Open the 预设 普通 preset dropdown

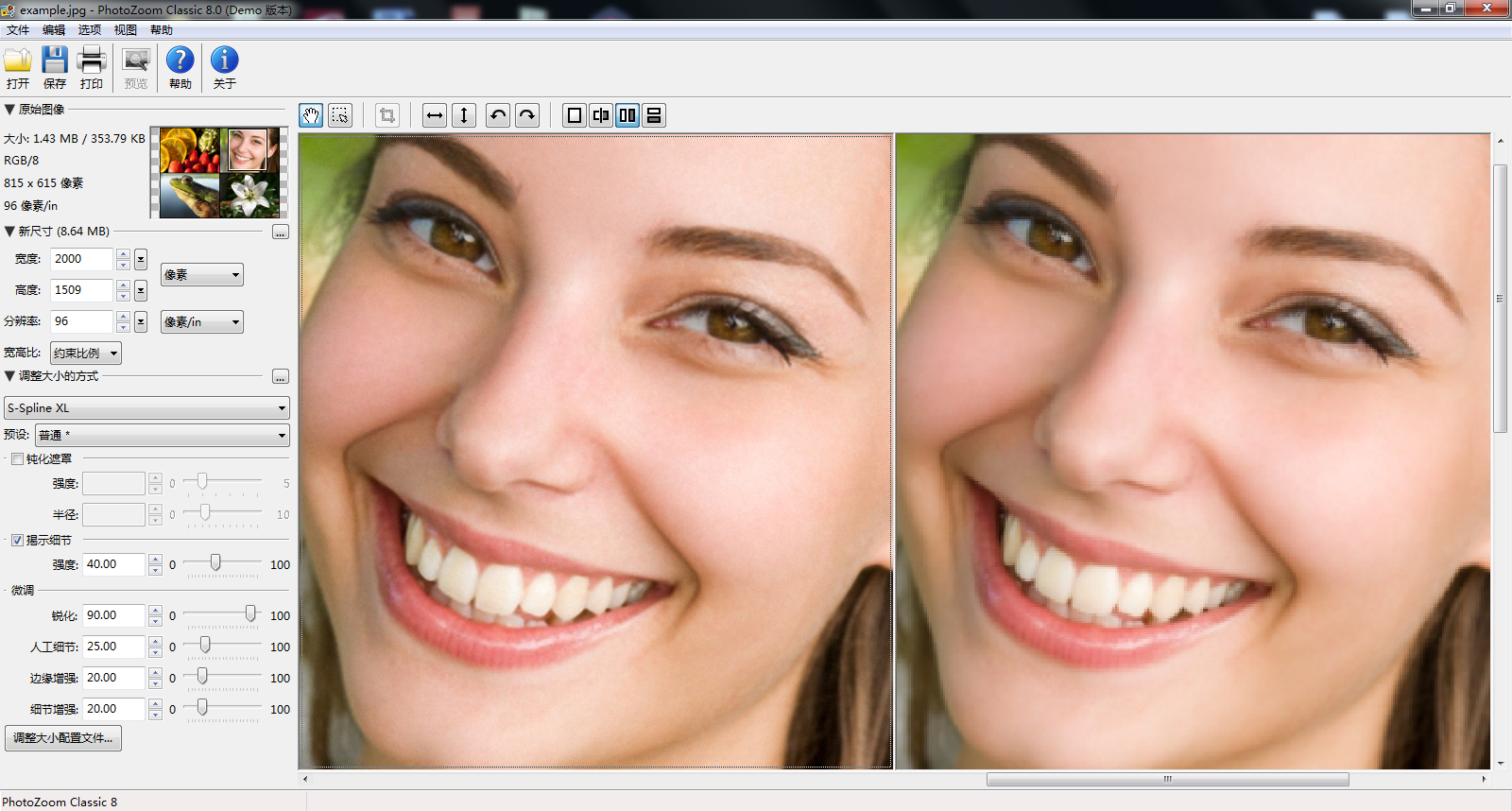(x=163, y=436)
